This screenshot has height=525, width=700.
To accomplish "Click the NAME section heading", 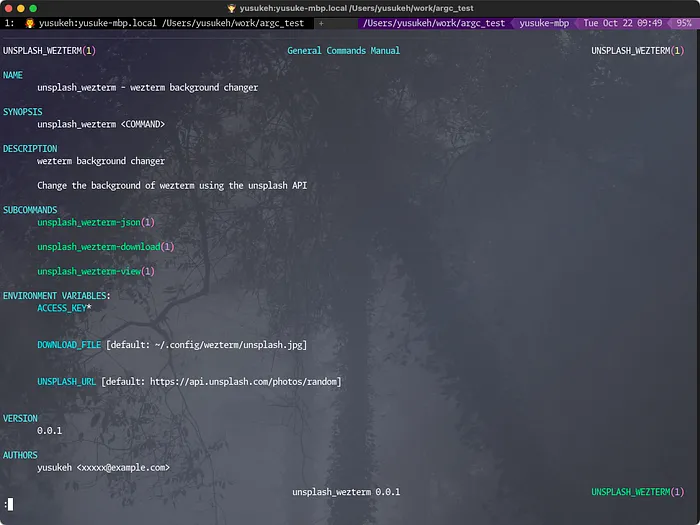I will [13, 75].
